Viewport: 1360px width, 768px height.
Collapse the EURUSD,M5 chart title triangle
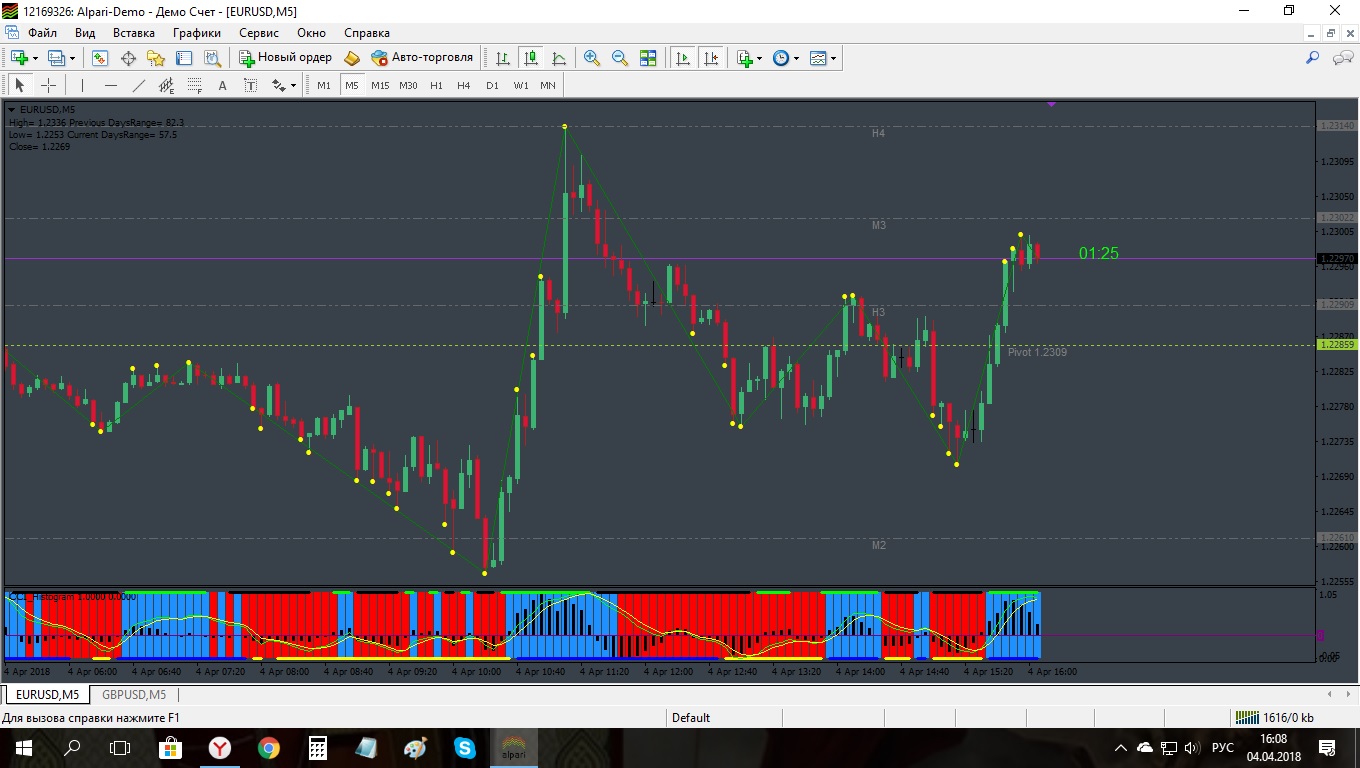click(12, 109)
